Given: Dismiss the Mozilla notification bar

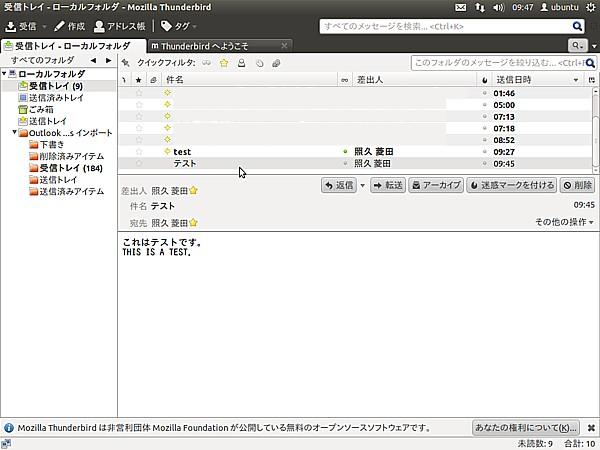Looking at the screenshot, I should [x=591, y=428].
